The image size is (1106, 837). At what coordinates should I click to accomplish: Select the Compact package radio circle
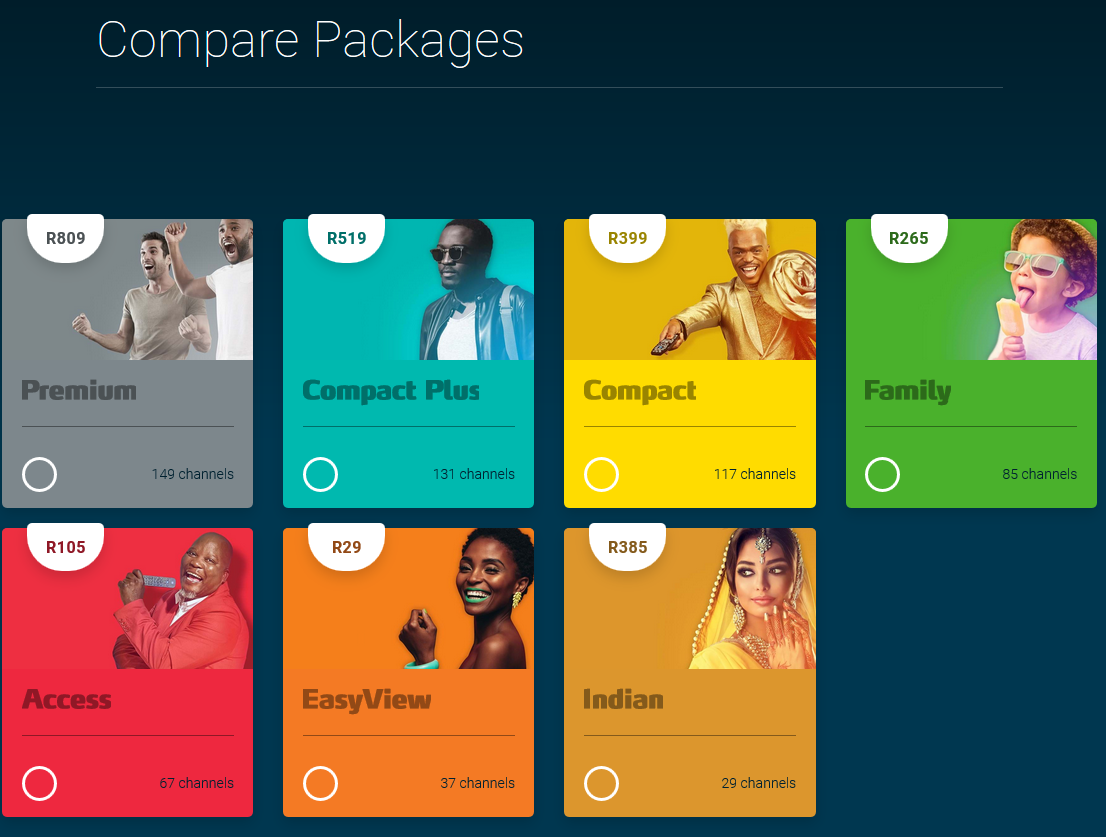(x=602, y=475)
